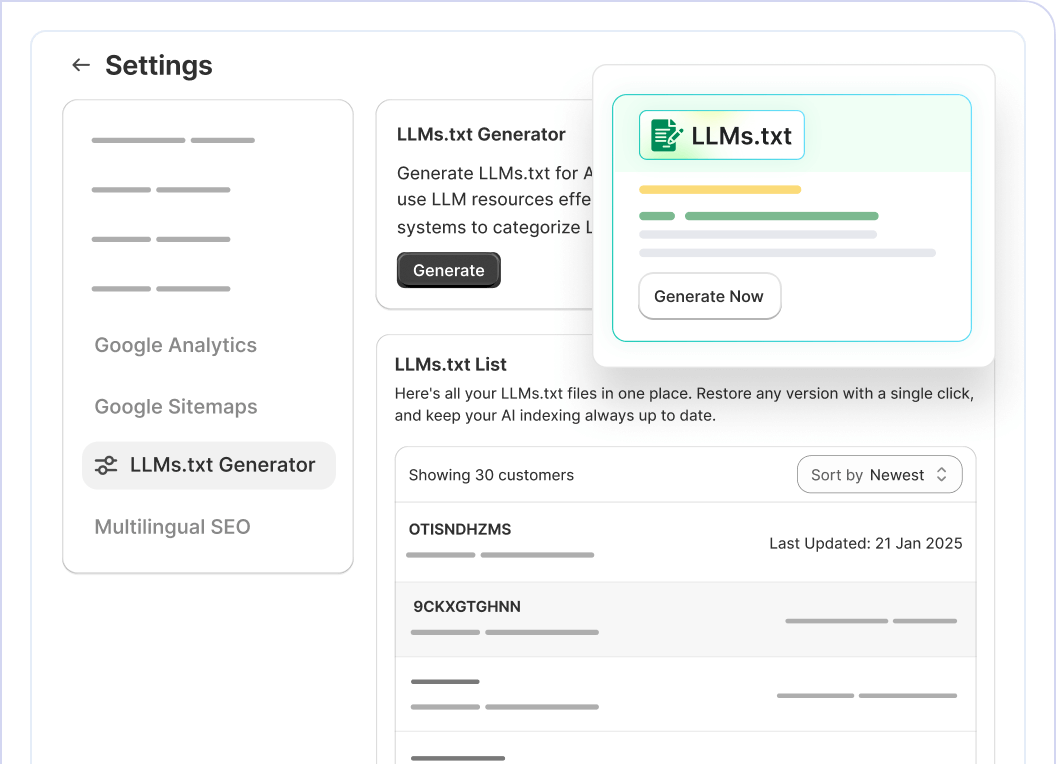Click the Settings page title
Screen dimensions: 1056x764
click(158, 65)
